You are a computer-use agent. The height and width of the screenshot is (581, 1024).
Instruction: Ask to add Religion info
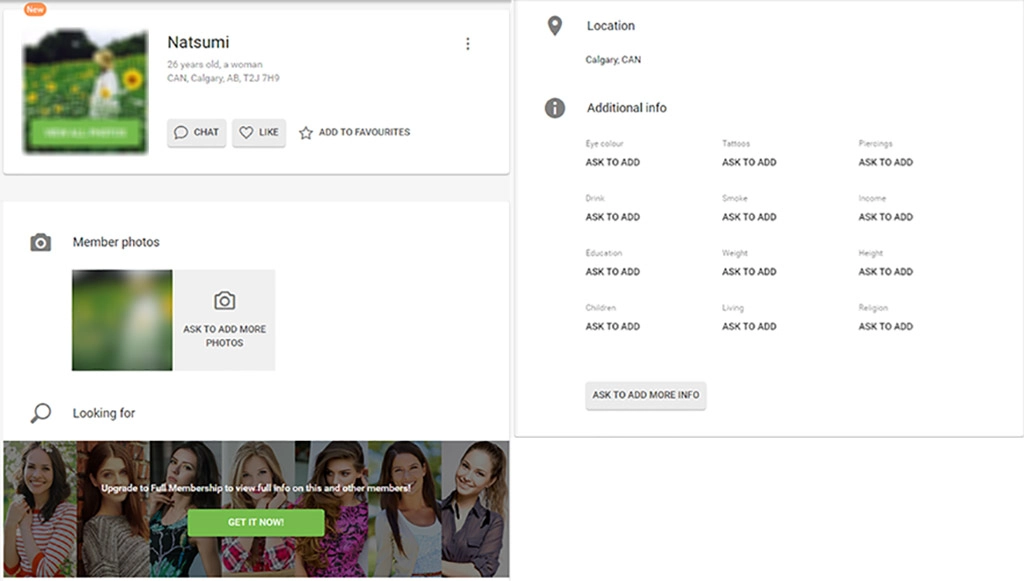click(x=885, y=327)
